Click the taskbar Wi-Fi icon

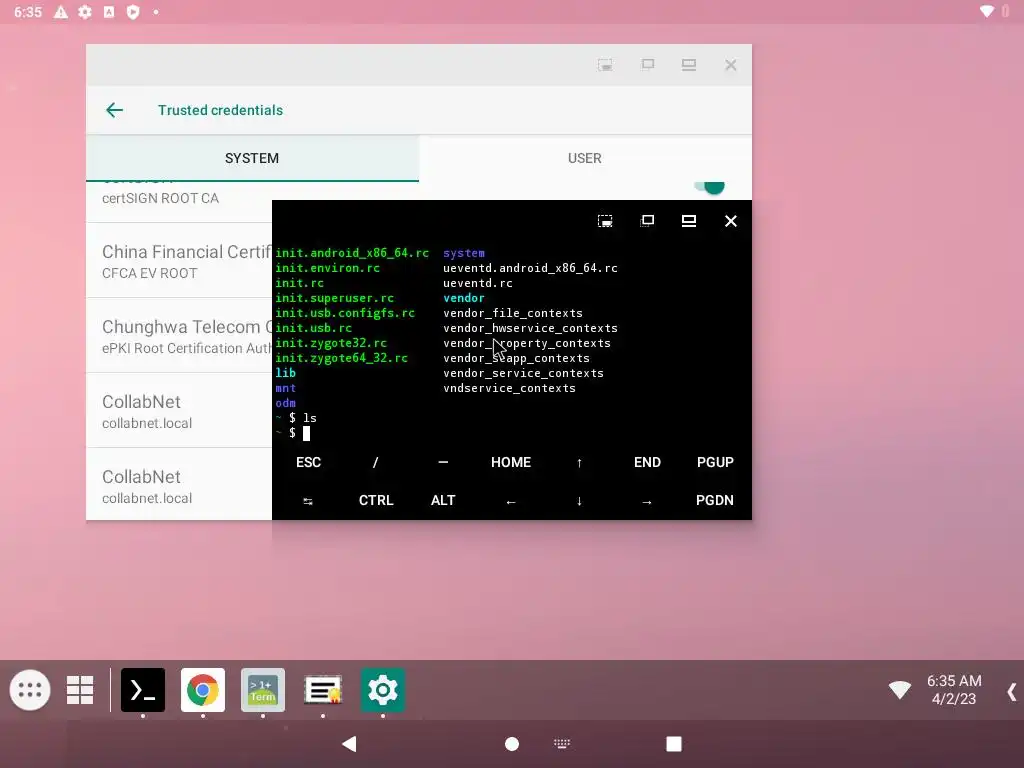click(x=900, y=689)
